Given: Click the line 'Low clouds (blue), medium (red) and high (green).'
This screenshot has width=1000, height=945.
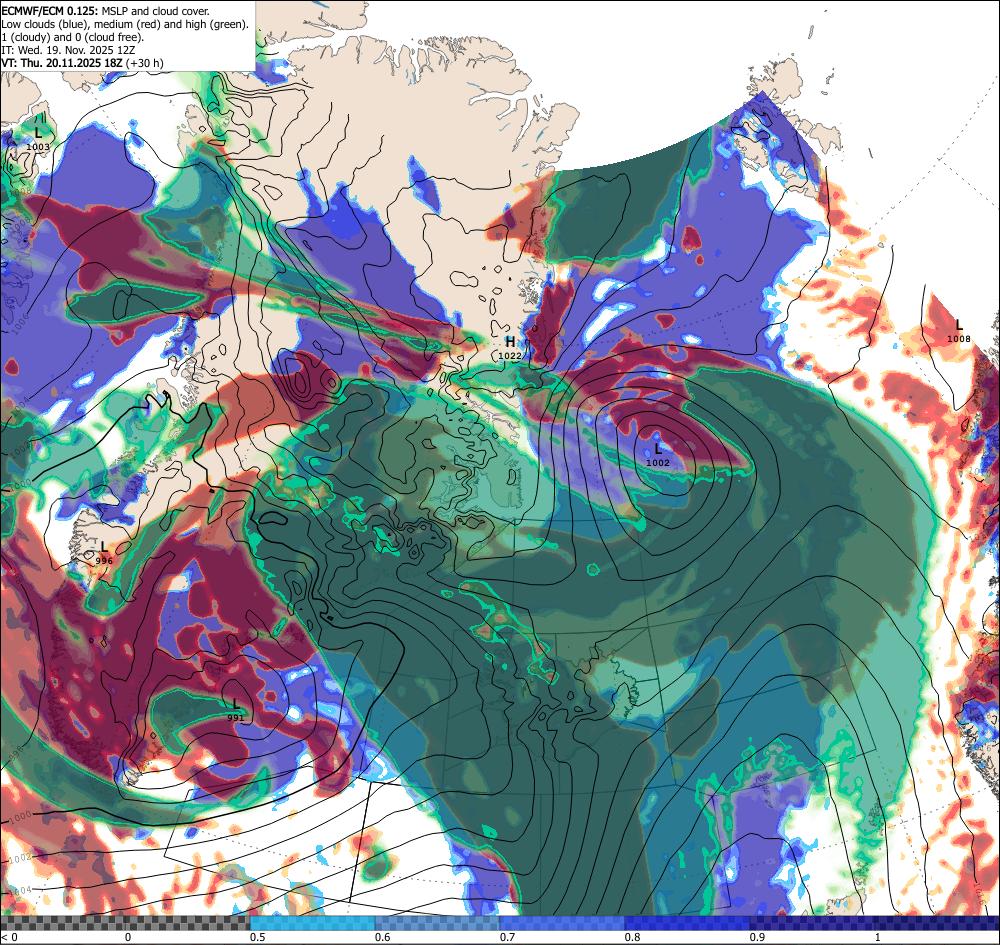Looking at the screenshot, I should coord(125,24).
